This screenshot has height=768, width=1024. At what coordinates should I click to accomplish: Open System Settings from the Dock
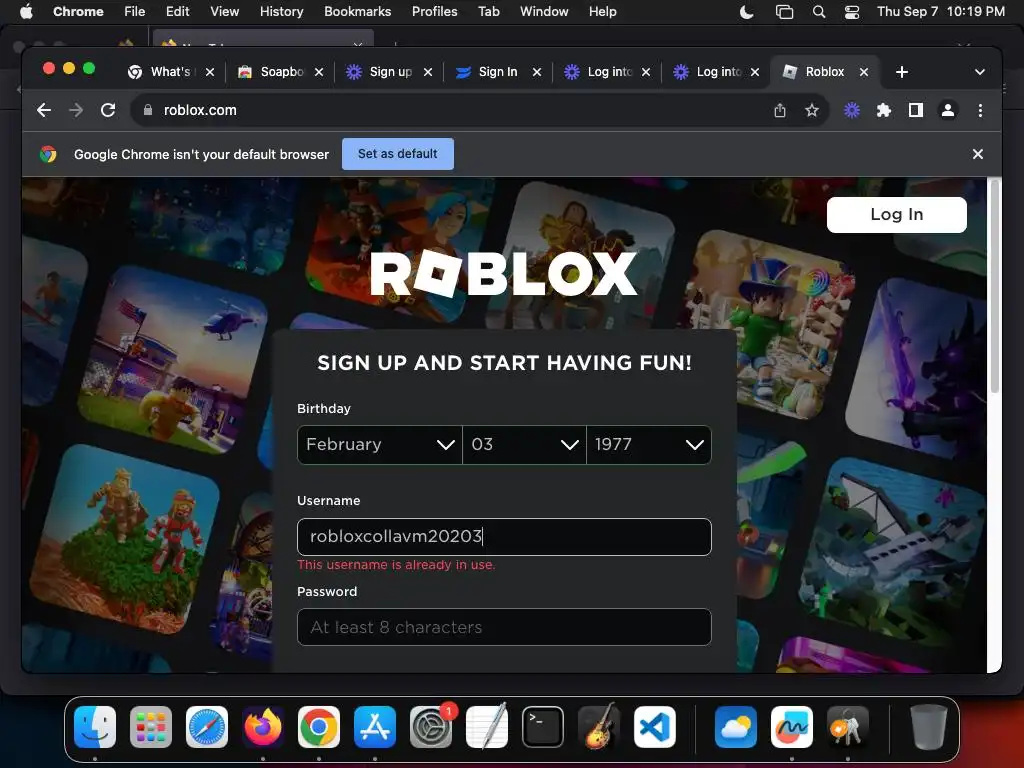(431, 727)
